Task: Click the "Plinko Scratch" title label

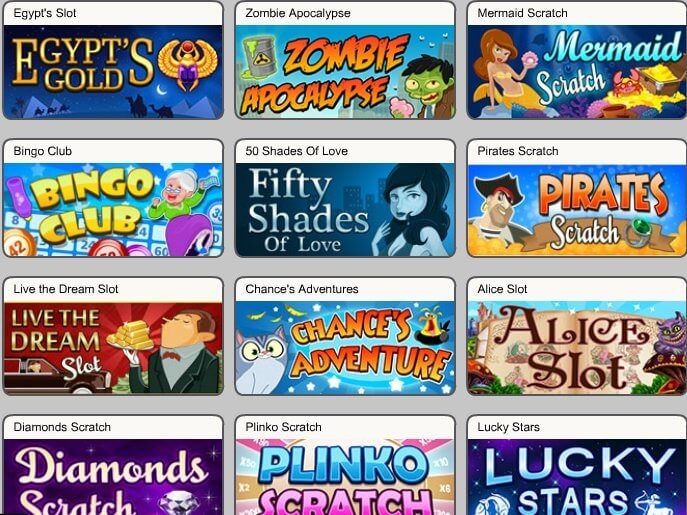Action: point(283,427)
